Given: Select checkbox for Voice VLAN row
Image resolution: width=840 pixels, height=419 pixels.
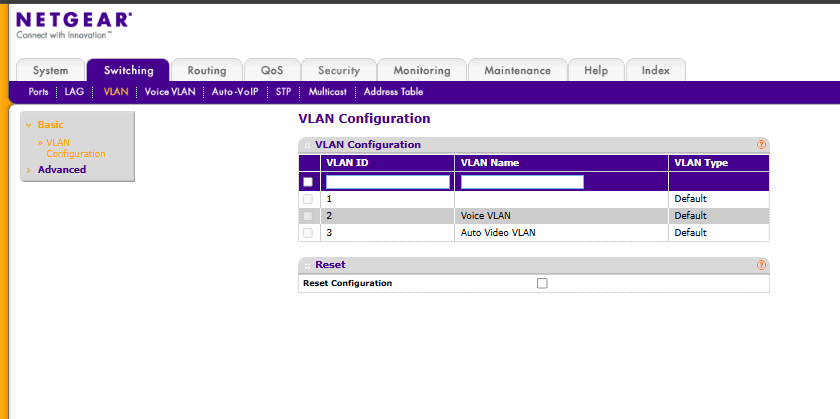Looking at the screenshot, I should (308, 216).
